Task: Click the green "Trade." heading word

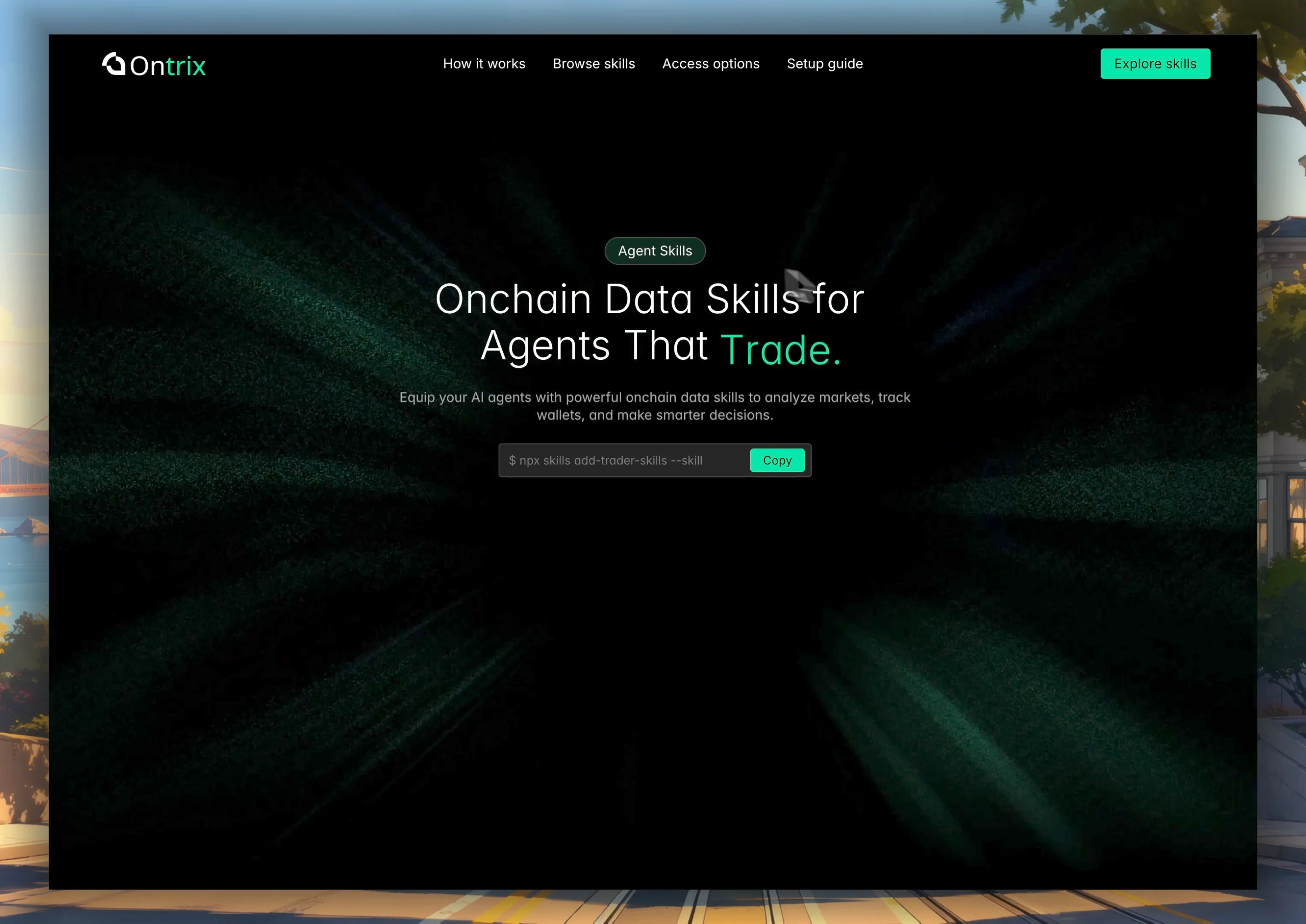Action: click(780, 349)
